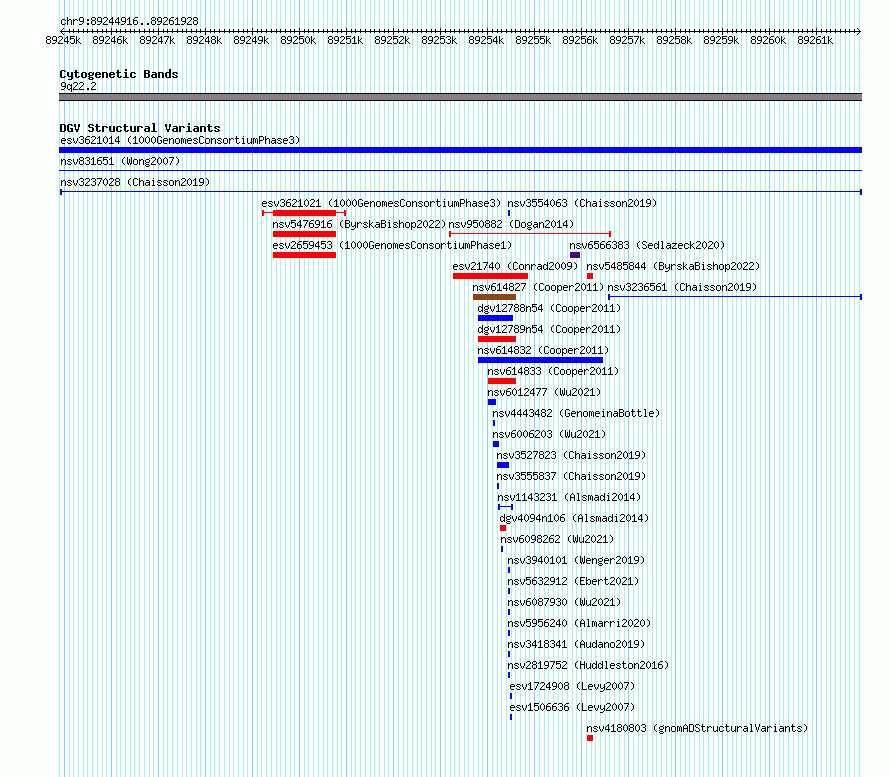The image size is (890, 777).
Task: Click nsv3237028 (Chaisson2019) label
Action: [x=135, y=182]
